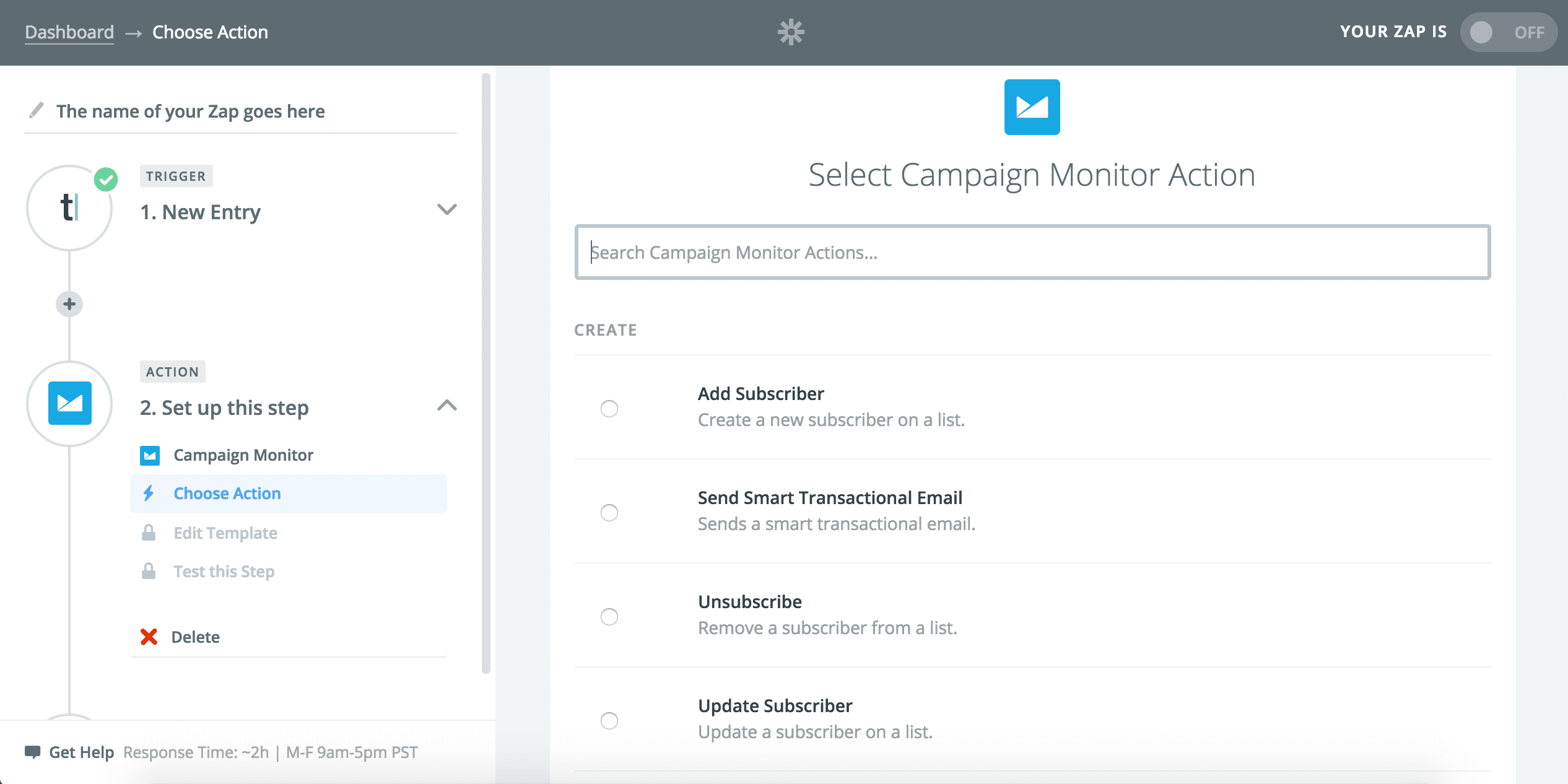Image resolution: width=1568 pixels, height=784 pixels.
Task: Click the small Campaign Monitor icon in sidebar
Action: coord(150,455)
